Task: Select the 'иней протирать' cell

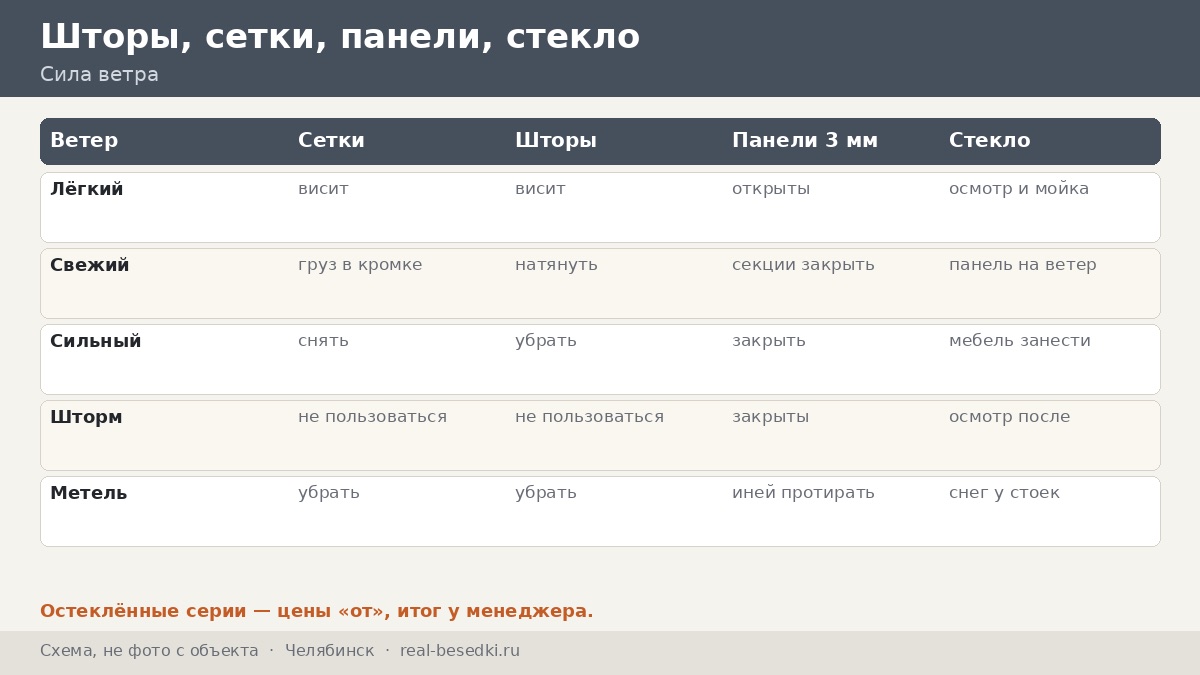Action: pos(803,493)
